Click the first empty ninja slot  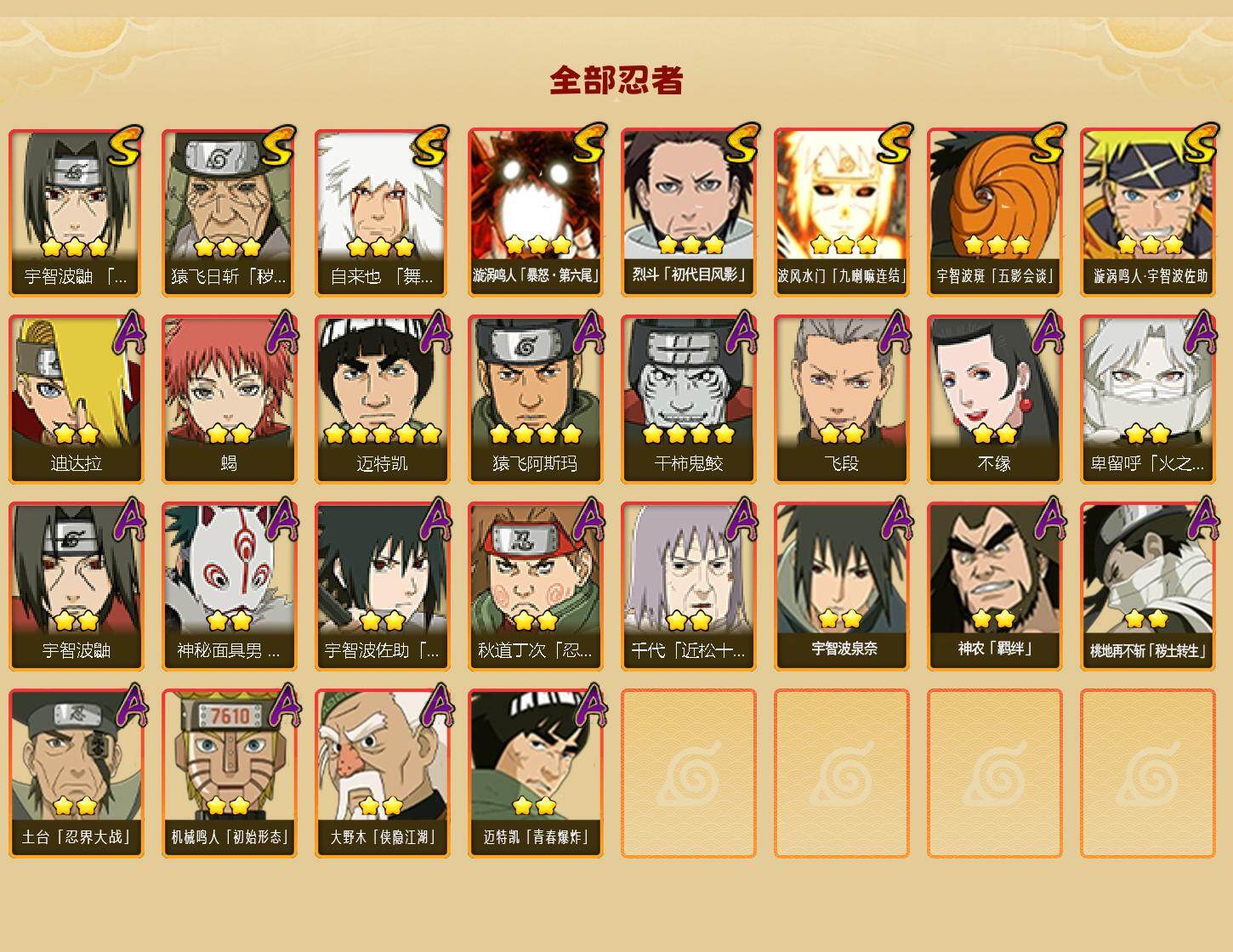click(x=689, y=773)
